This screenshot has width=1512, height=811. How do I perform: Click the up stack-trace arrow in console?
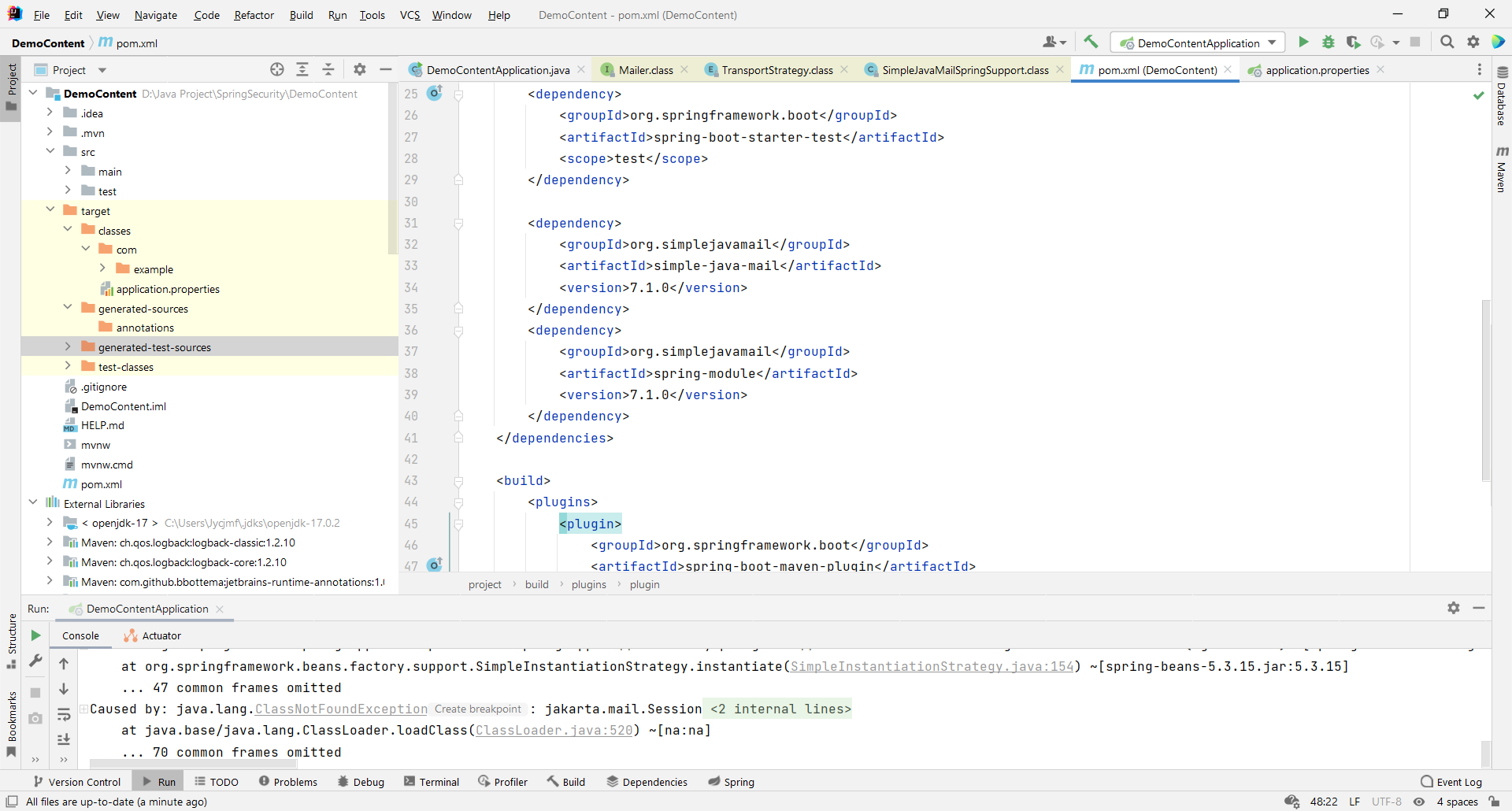pos(64,665)
